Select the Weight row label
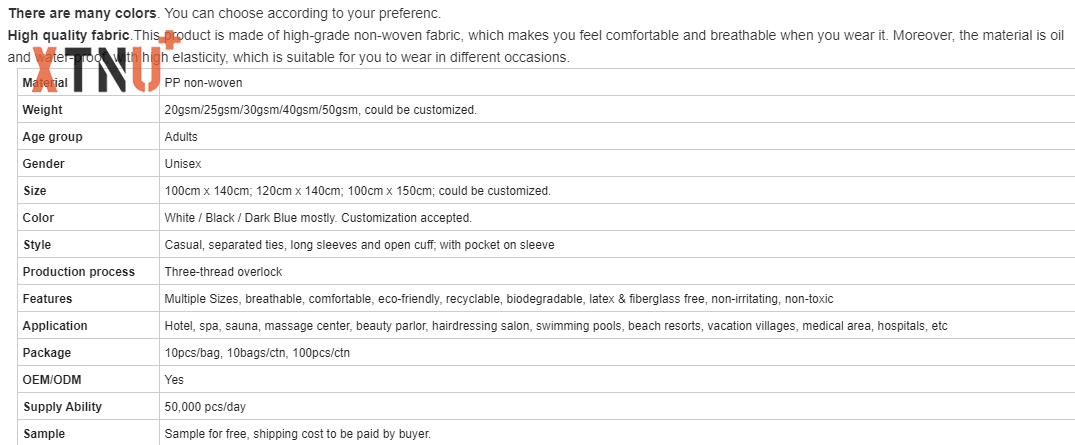This screenshot has height=445, width=1075. pos(43,110)
